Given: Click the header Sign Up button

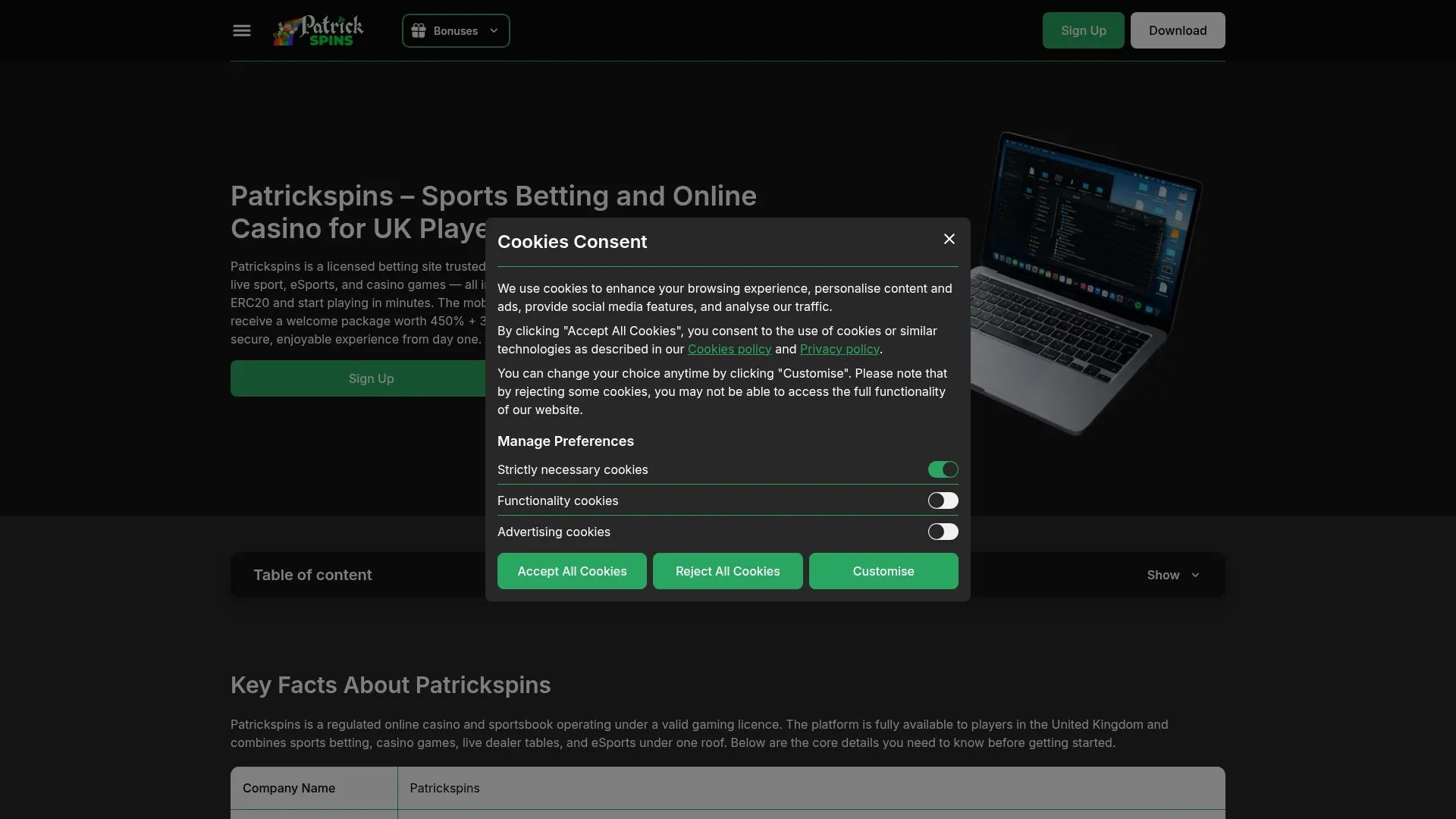Looking at the screenshot, I should coord(1083,30).
